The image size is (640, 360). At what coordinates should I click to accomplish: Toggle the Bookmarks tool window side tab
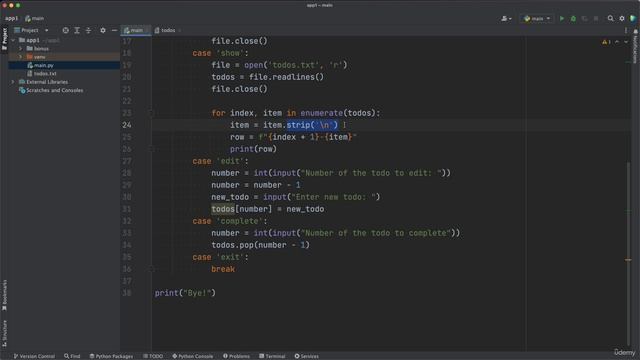4,296
